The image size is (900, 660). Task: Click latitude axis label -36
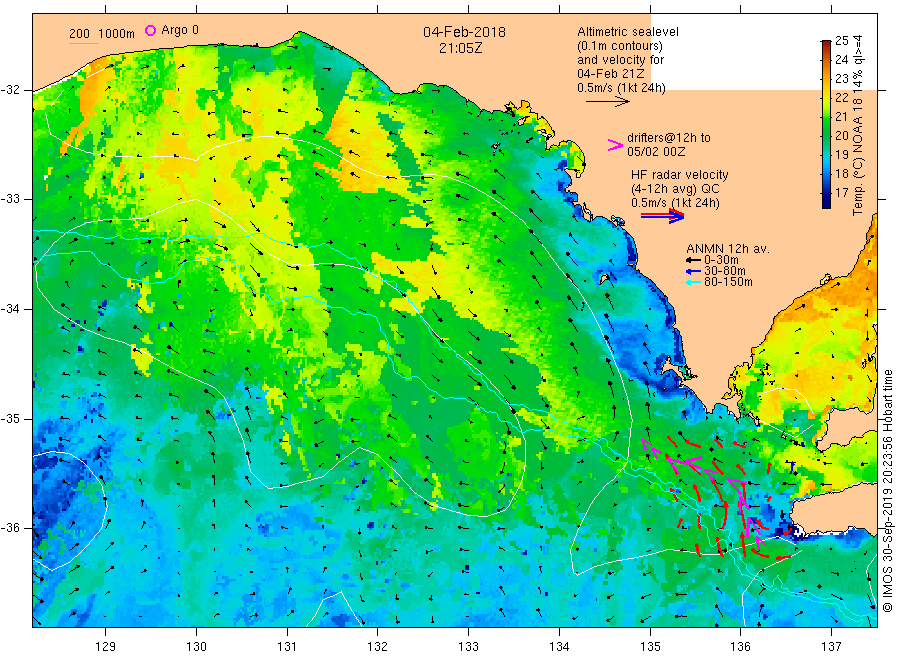[10, 528]
